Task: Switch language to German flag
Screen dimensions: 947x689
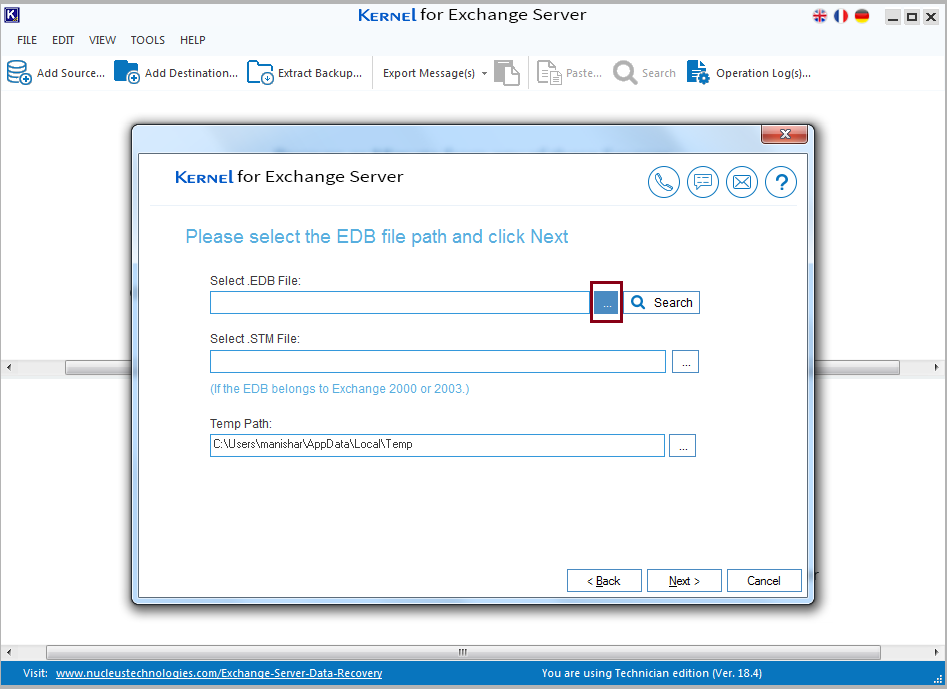Action: click(x=862, y=16)
